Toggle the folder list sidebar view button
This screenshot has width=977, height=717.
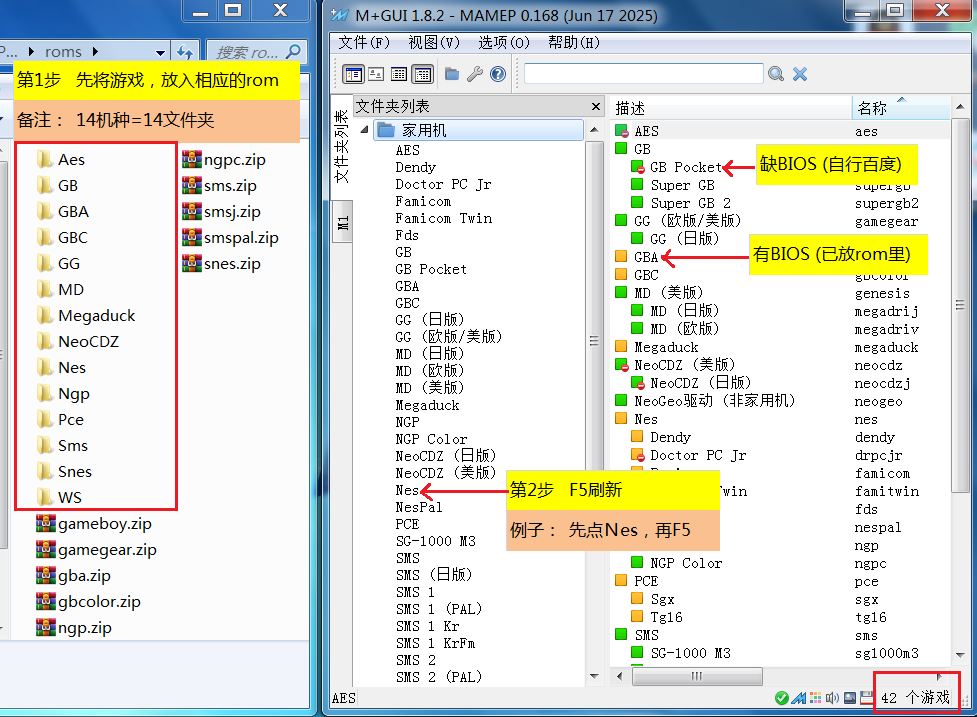(353, 75)
